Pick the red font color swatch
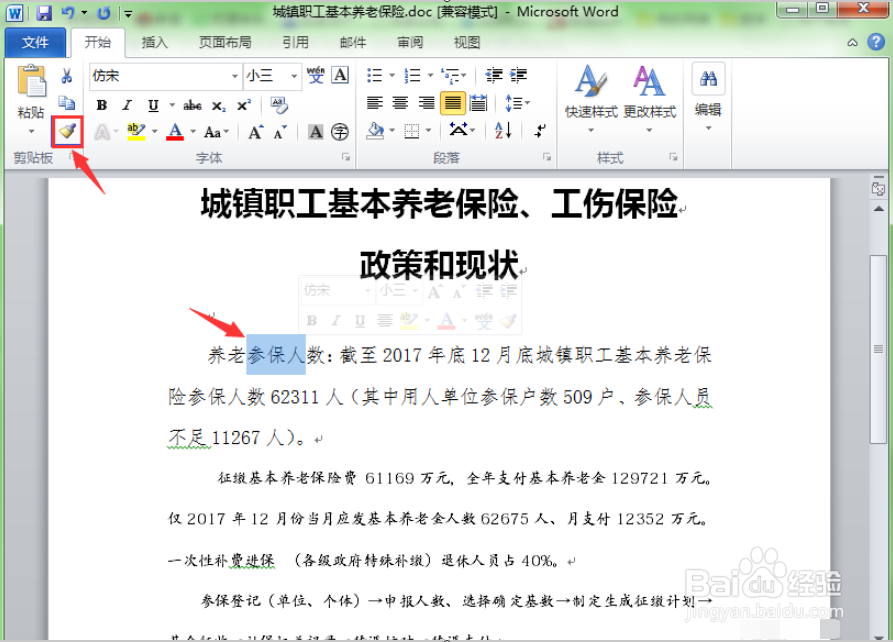 [176, 132]
